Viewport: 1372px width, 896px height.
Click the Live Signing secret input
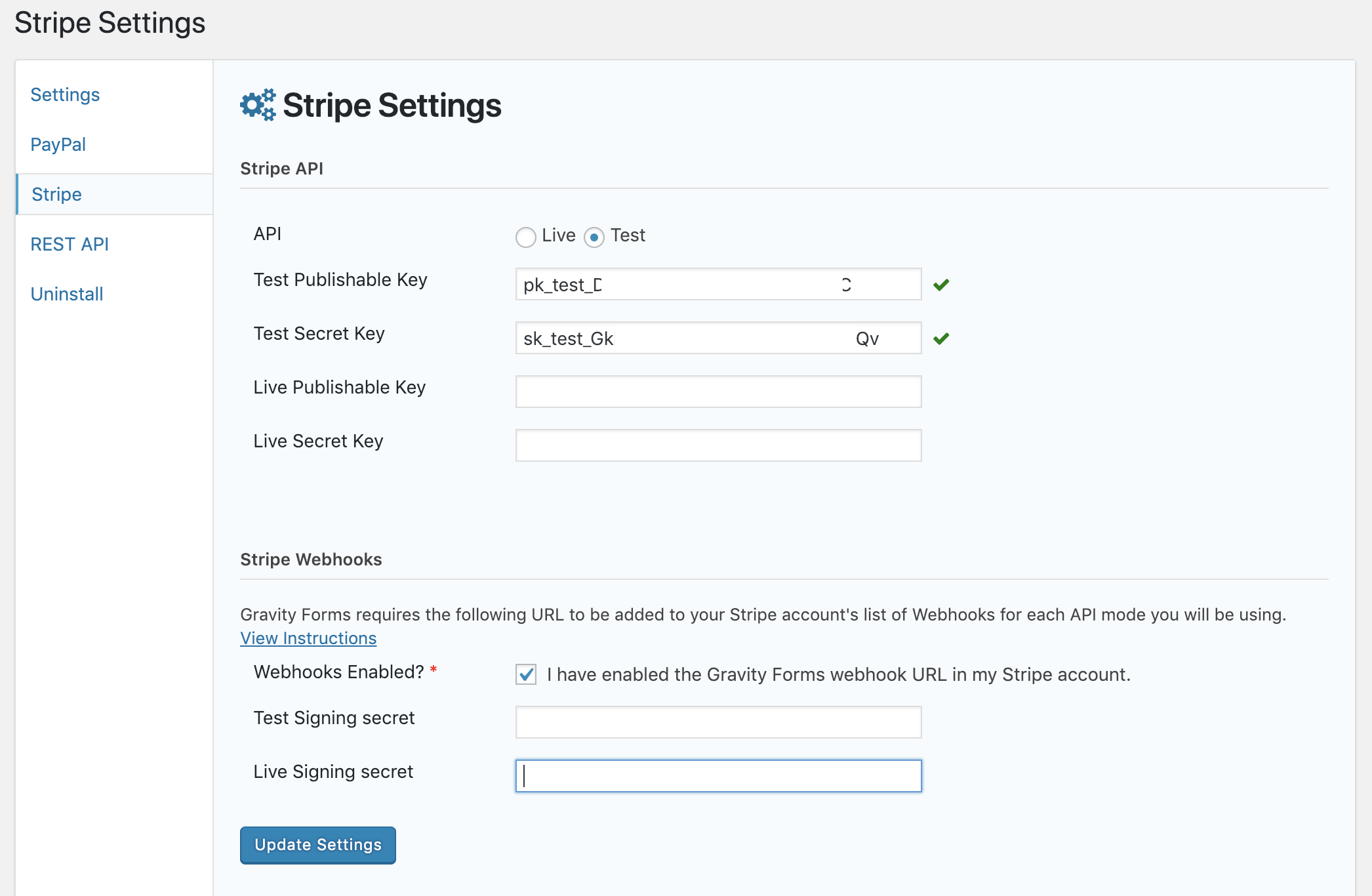pos(718,776)
